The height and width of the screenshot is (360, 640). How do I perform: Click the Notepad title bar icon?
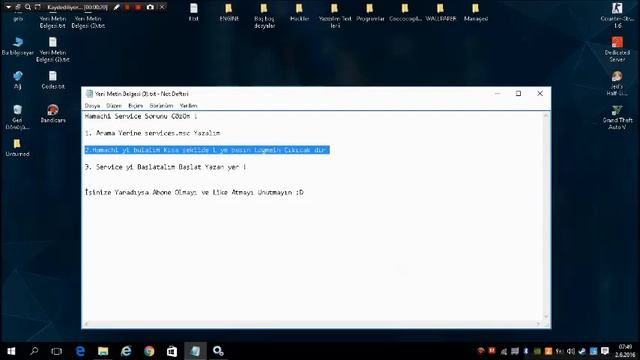pyautogui.click(x=89, y=93)
